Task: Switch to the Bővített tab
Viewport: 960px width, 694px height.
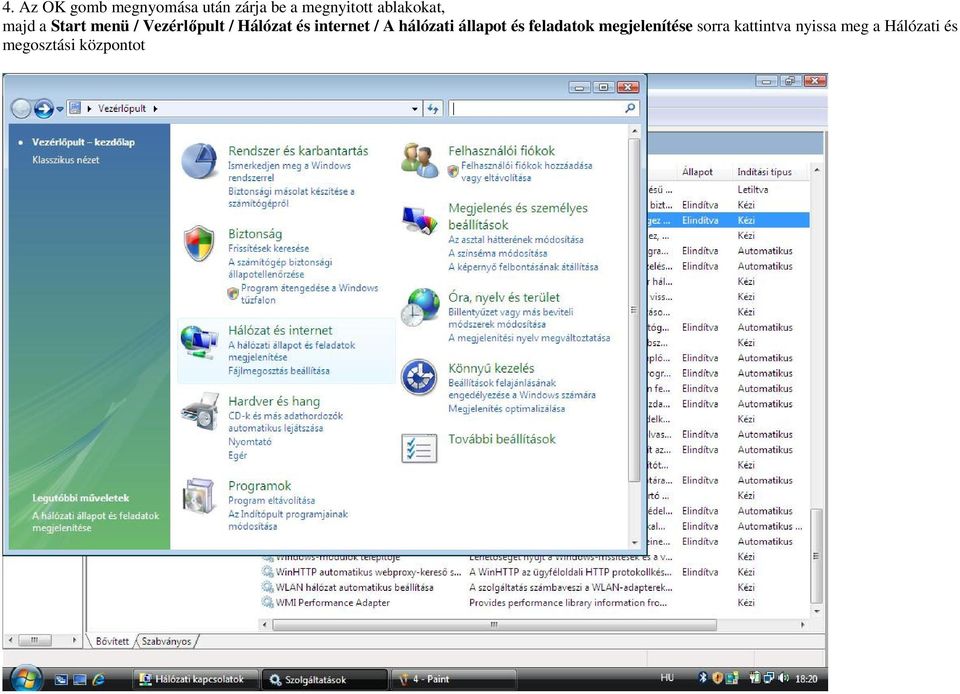Action: (112, 641)
